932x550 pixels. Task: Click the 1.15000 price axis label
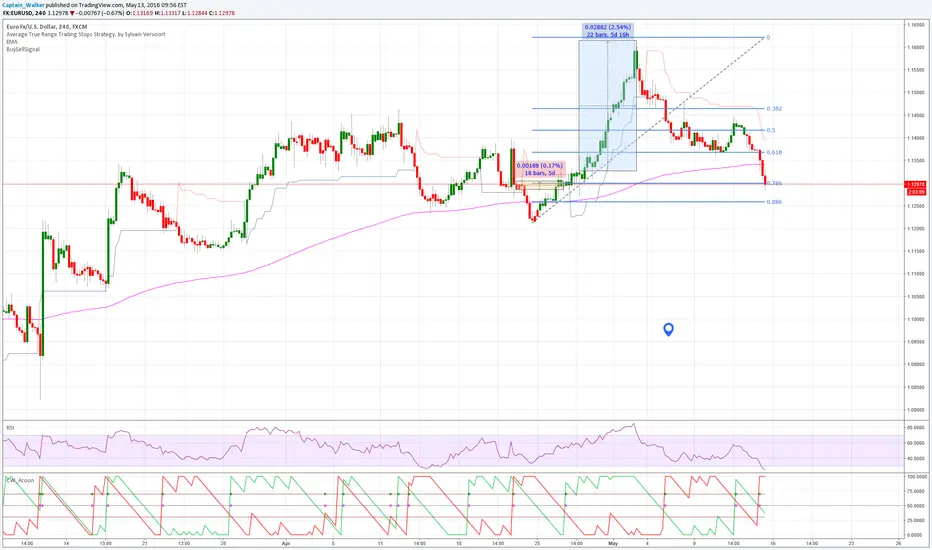pyautogui.click(x=915, y=93)
